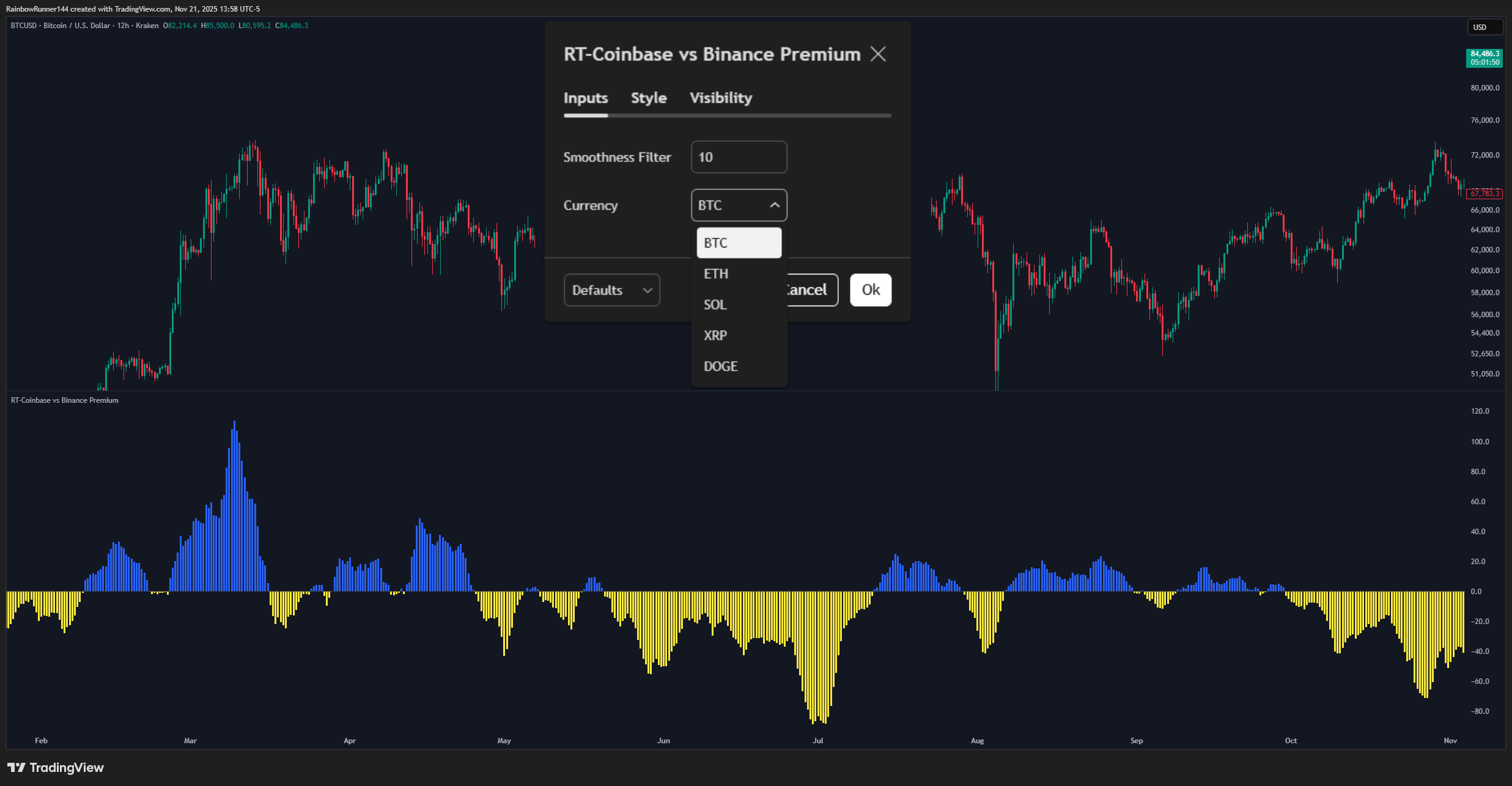Image resolution: width=1512 pixels, height=786 pixels.
Task: Click the 80,000.0 price axis label
Action: 1485,88
